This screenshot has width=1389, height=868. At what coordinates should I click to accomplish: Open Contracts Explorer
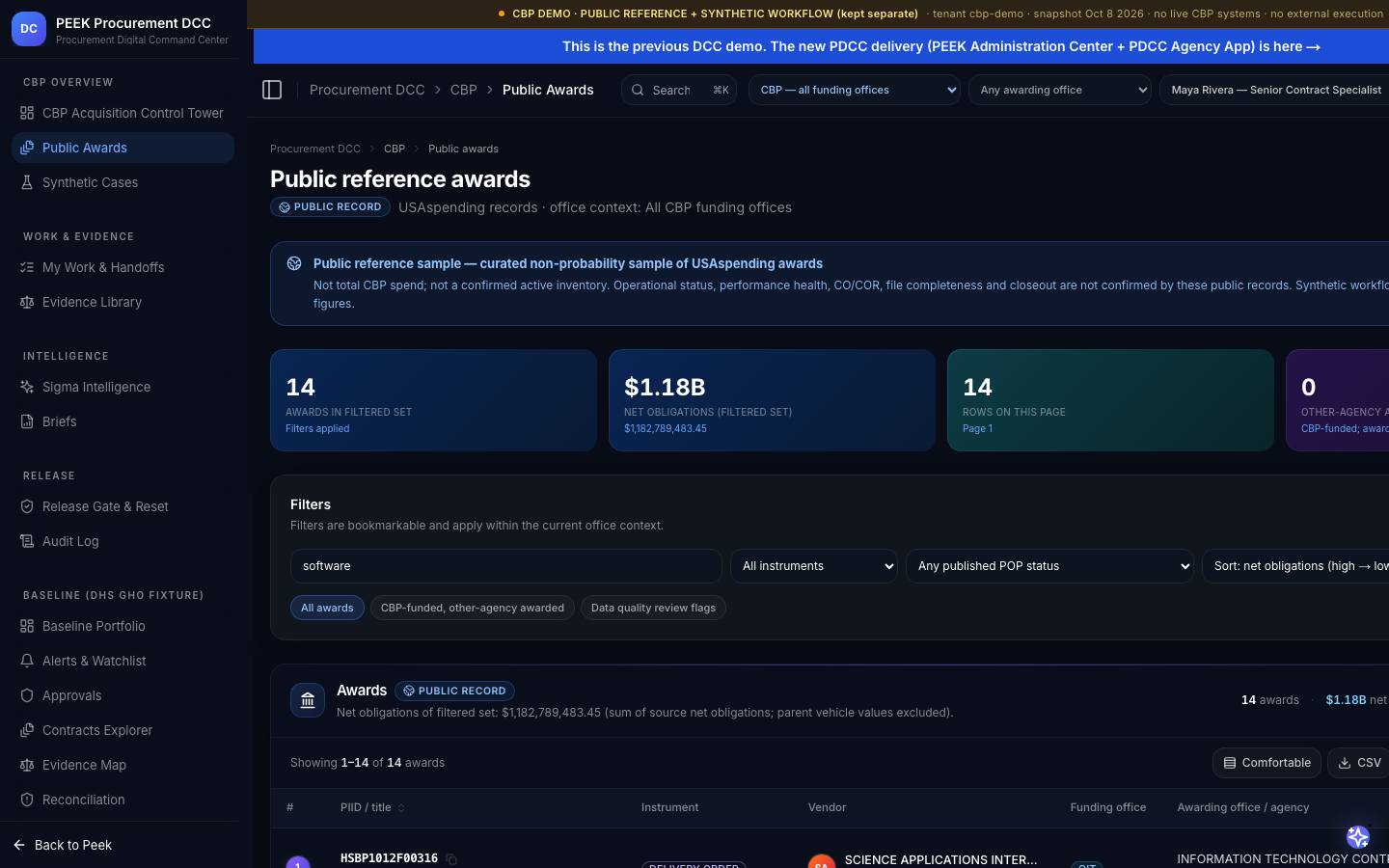pyautogui.click(x=123, y=730)
